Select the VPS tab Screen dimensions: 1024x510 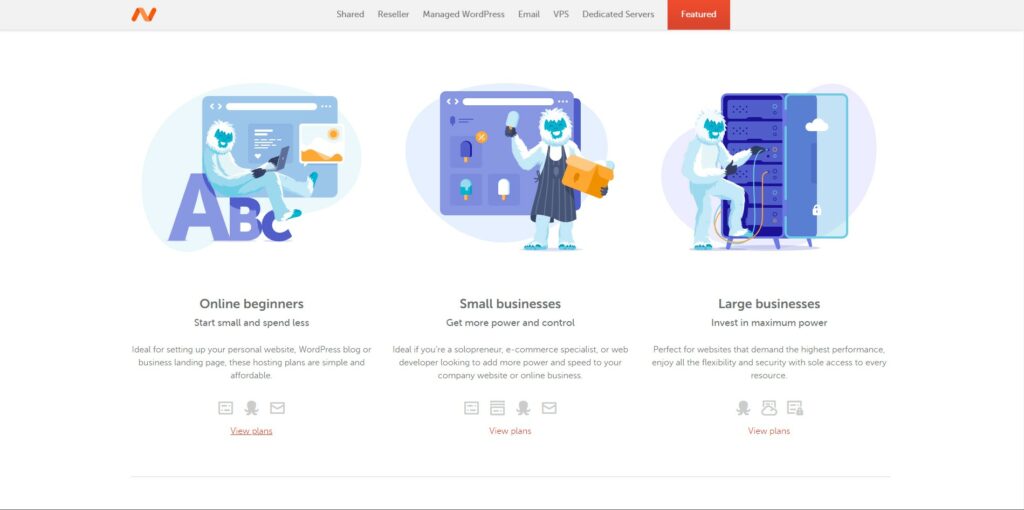coord(561,14)
